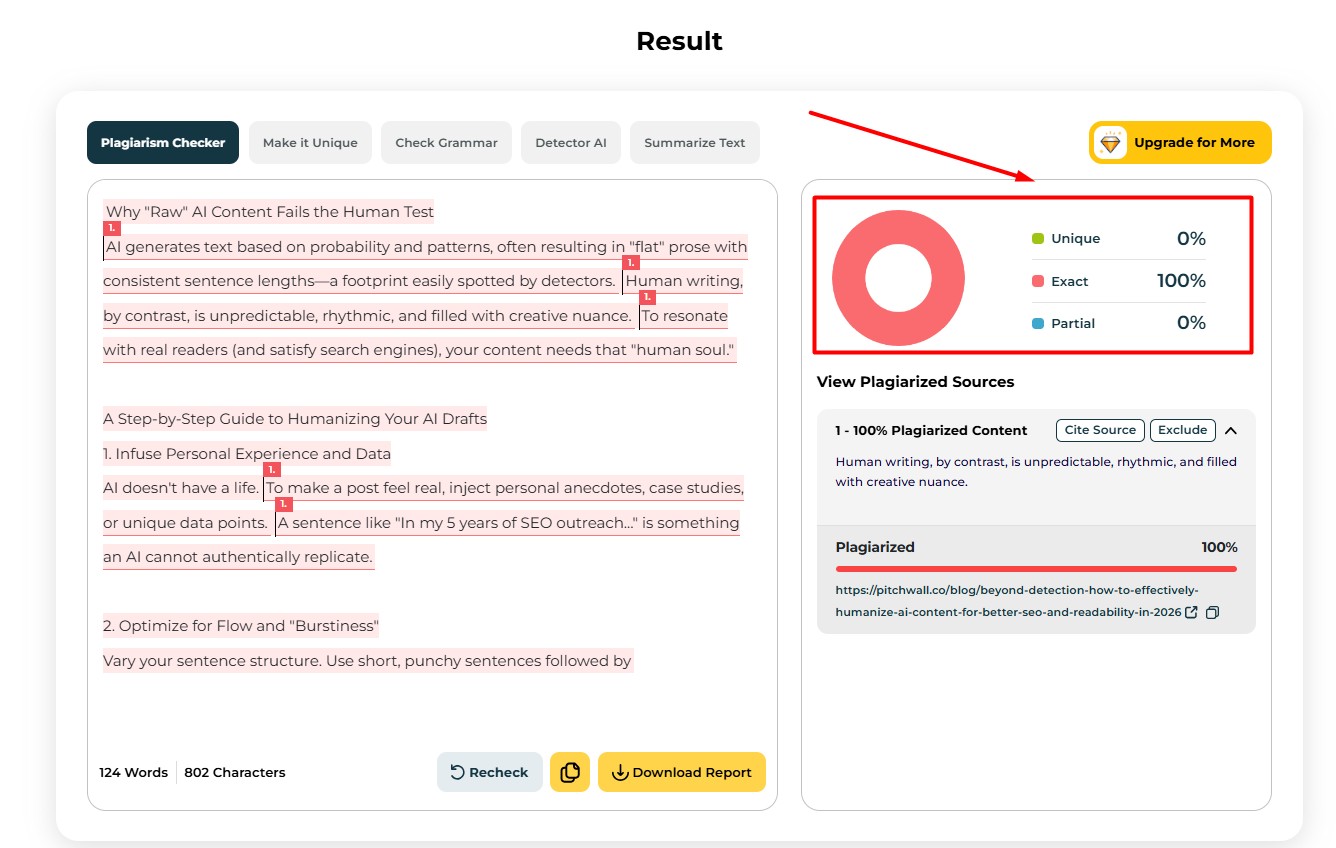Click the yellow copy text icon button
1336x848 pixels.
pos(570,772)
